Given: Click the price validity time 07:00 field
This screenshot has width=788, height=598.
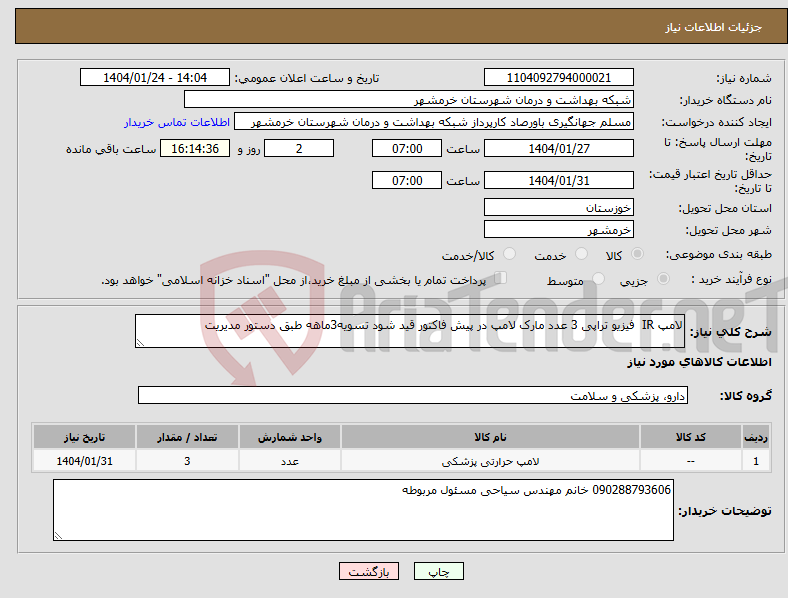Looking at the screenshot, I should click(x=407, y=180).
